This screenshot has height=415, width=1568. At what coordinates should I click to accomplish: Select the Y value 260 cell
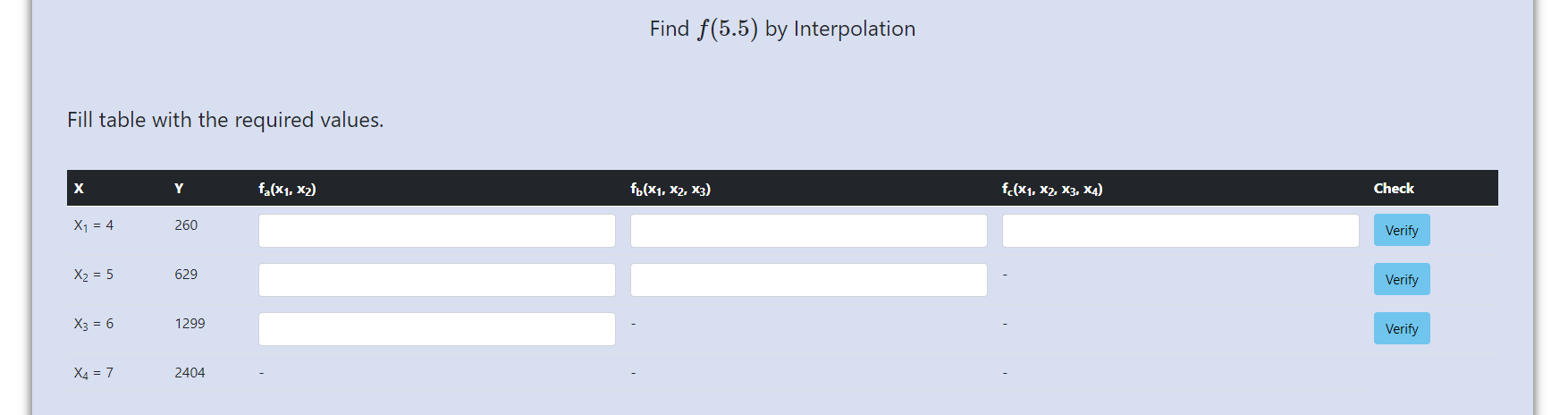186,225
